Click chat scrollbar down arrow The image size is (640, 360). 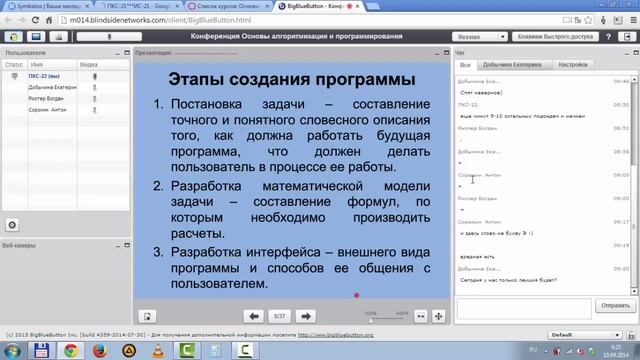coord(634,291)
